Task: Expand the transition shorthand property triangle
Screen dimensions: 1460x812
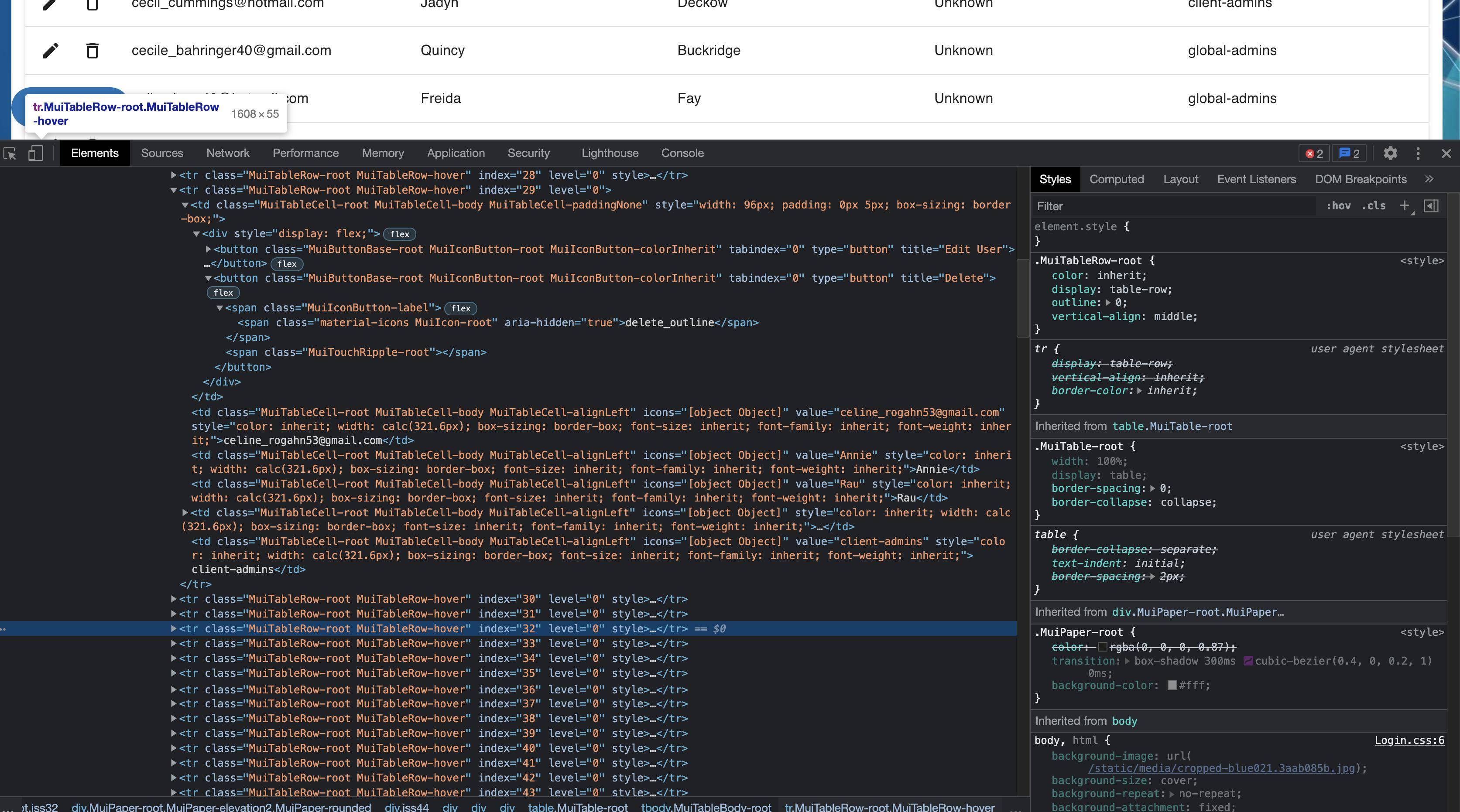Action: [1128, 662]
